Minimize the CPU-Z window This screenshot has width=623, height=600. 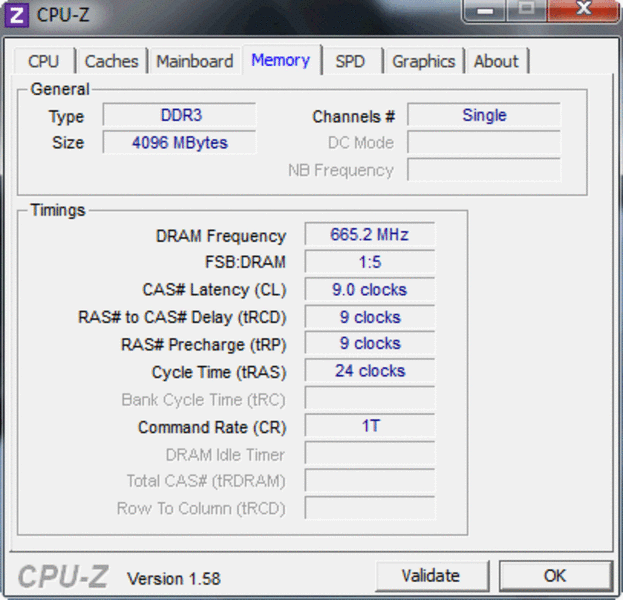(485, 11)
